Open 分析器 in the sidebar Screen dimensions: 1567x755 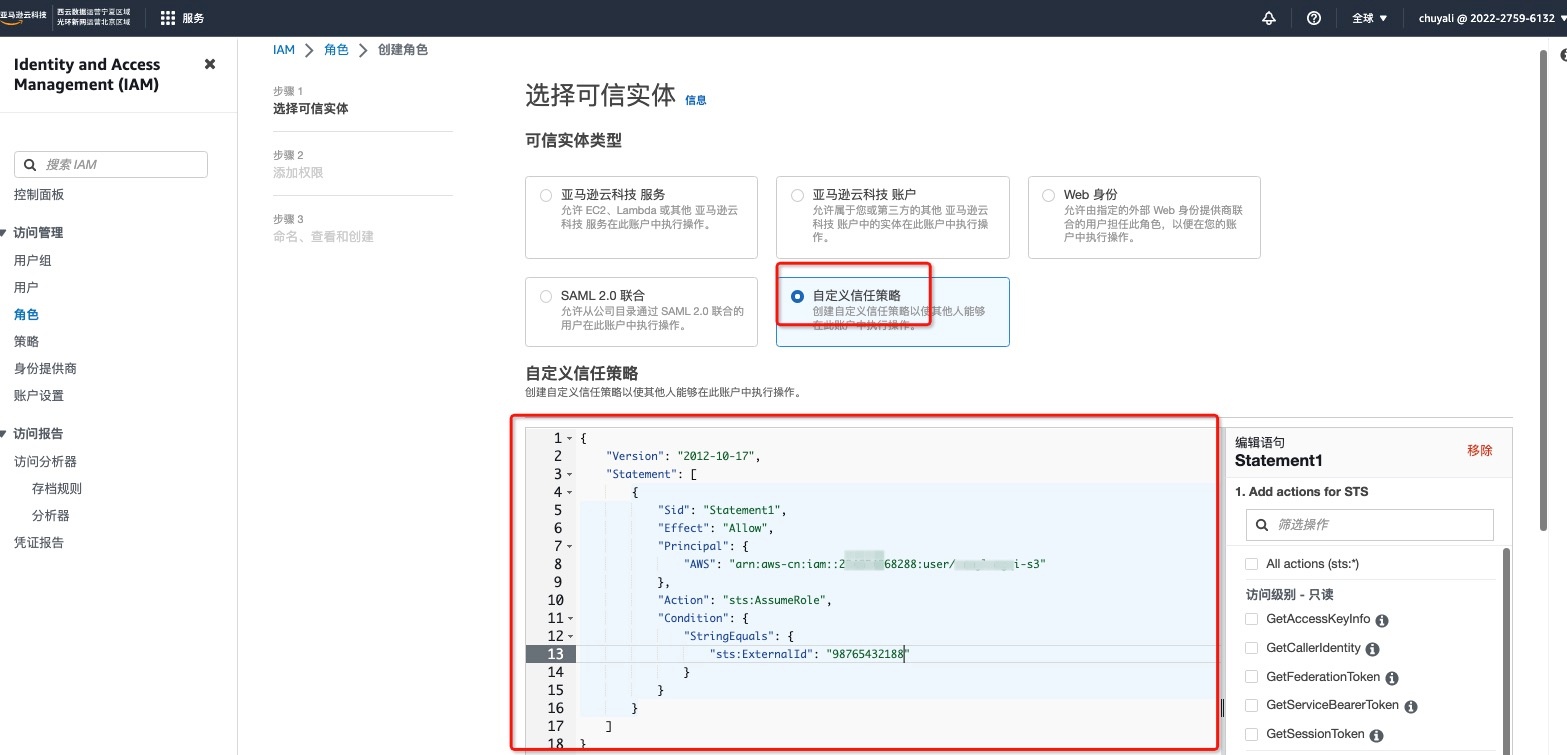[50, 516]
